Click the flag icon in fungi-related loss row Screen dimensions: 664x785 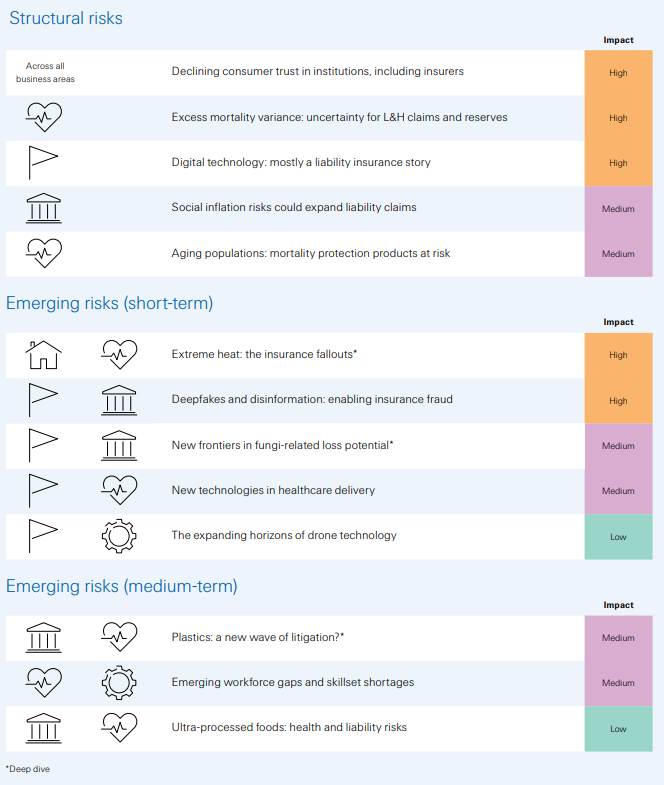[x=44, y=446]
